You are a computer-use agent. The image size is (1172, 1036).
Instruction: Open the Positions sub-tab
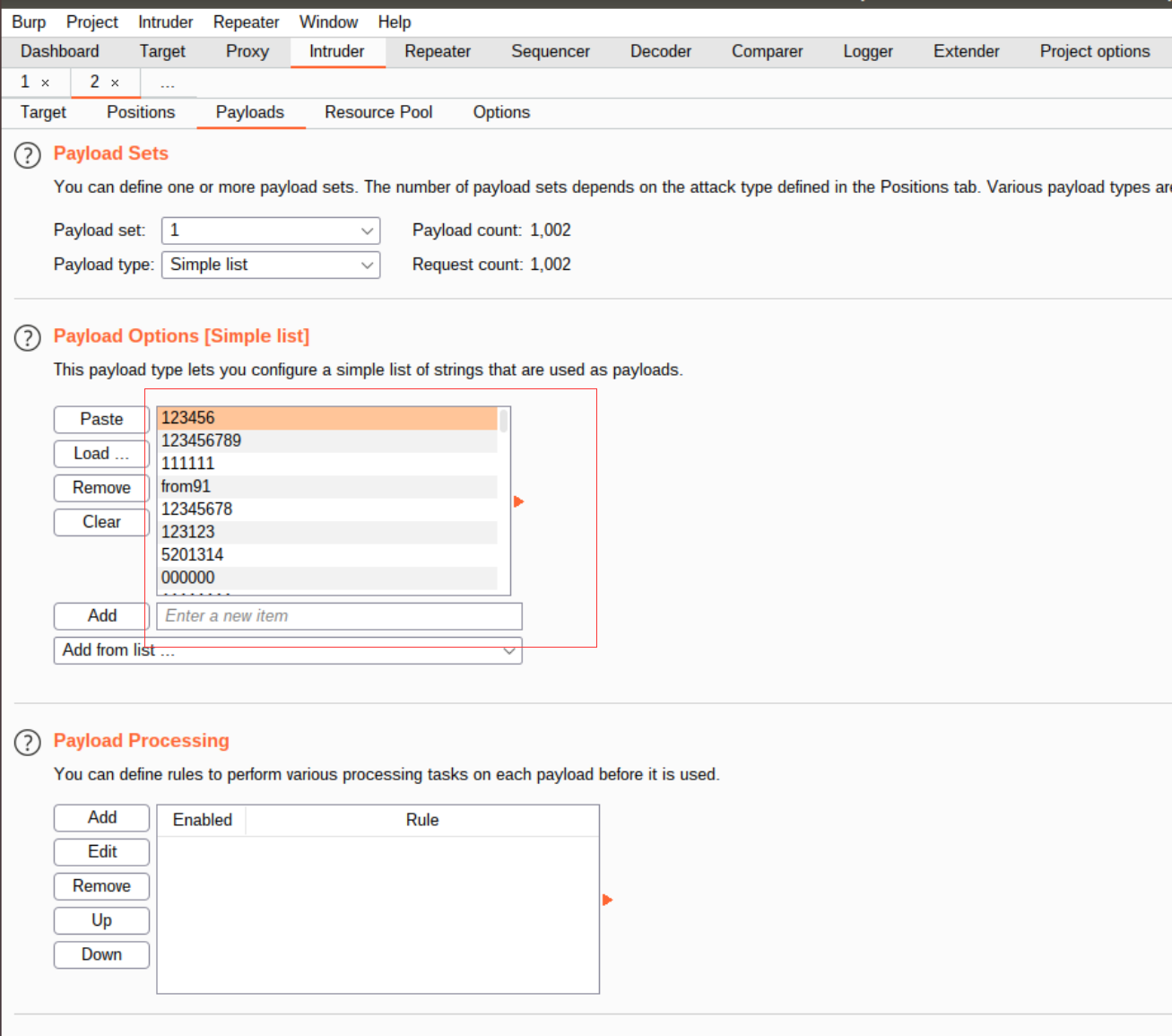coord(141,113)
